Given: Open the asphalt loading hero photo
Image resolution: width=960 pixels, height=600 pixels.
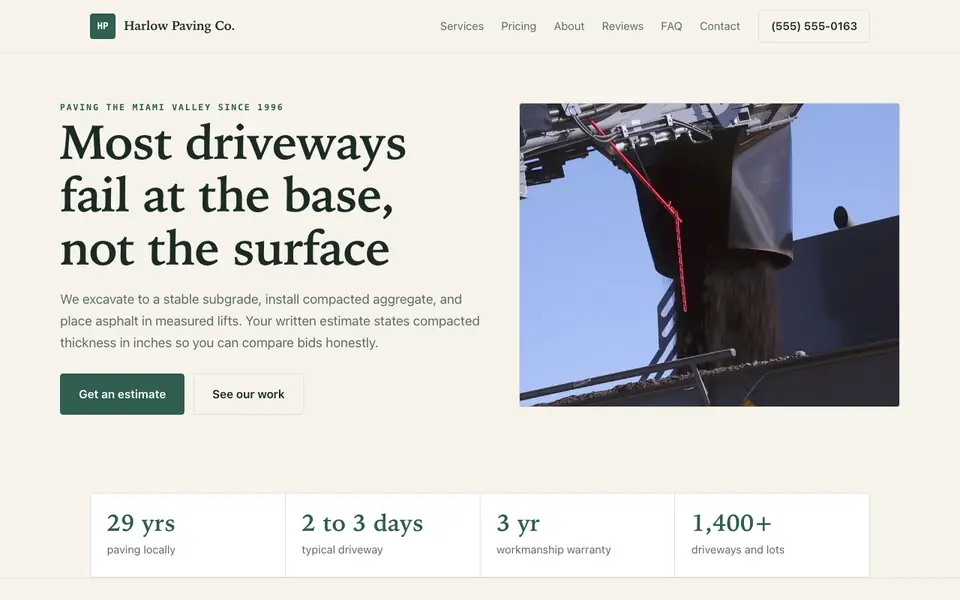Looking at the screenshot, I should pos(709,255).
